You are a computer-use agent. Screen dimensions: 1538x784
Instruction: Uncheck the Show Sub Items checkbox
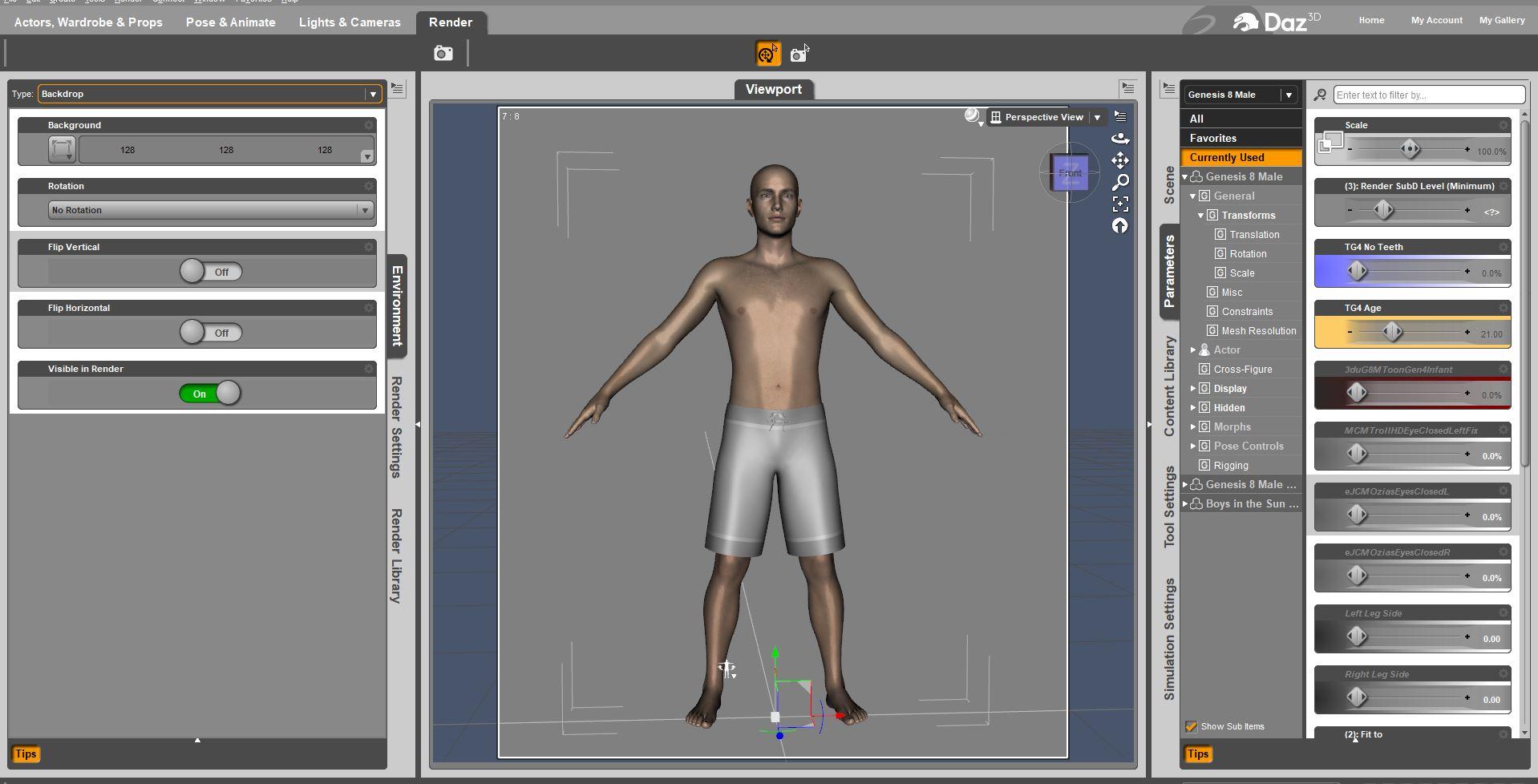click(1192, 726)
